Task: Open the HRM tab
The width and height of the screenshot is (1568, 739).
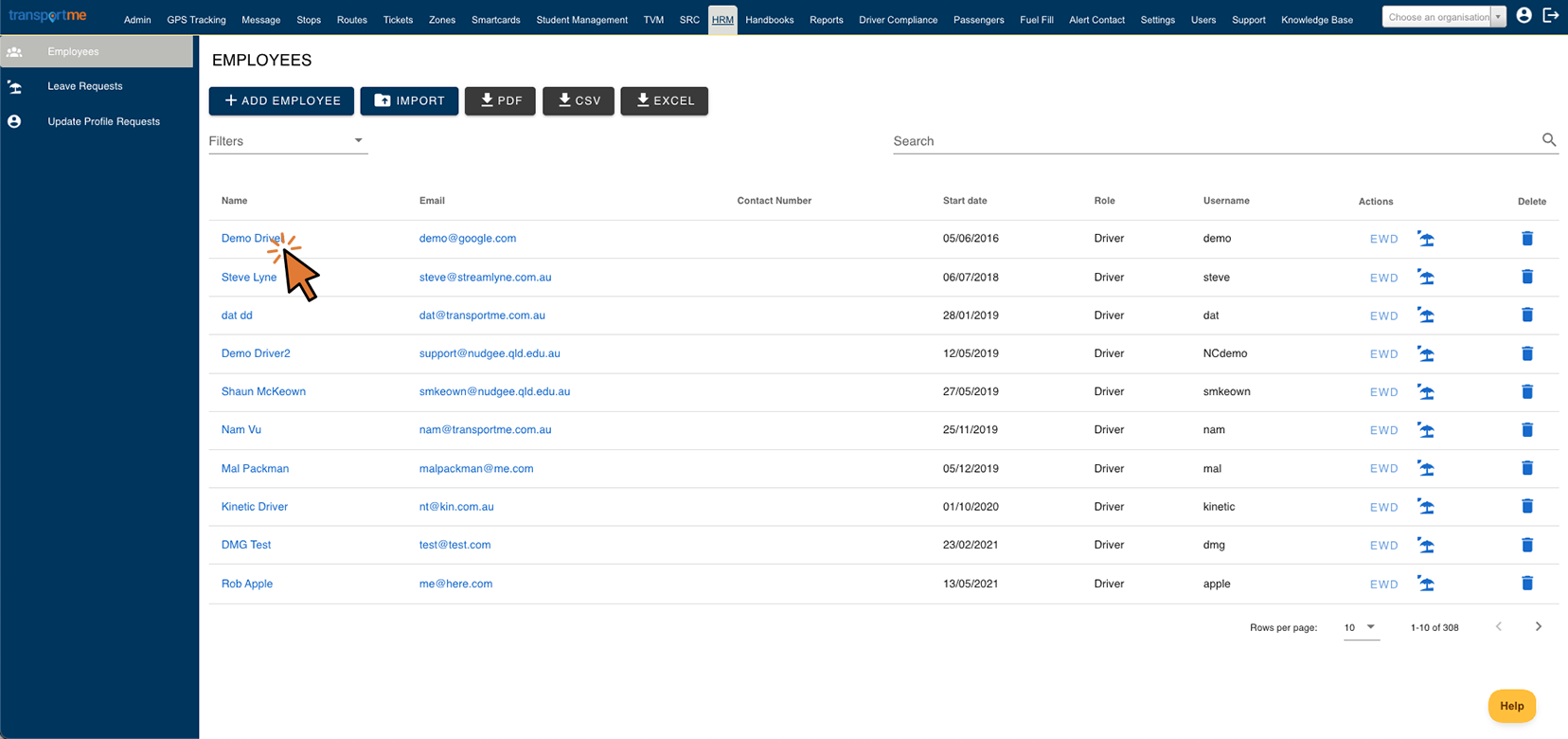Action: tap(722, 20)
